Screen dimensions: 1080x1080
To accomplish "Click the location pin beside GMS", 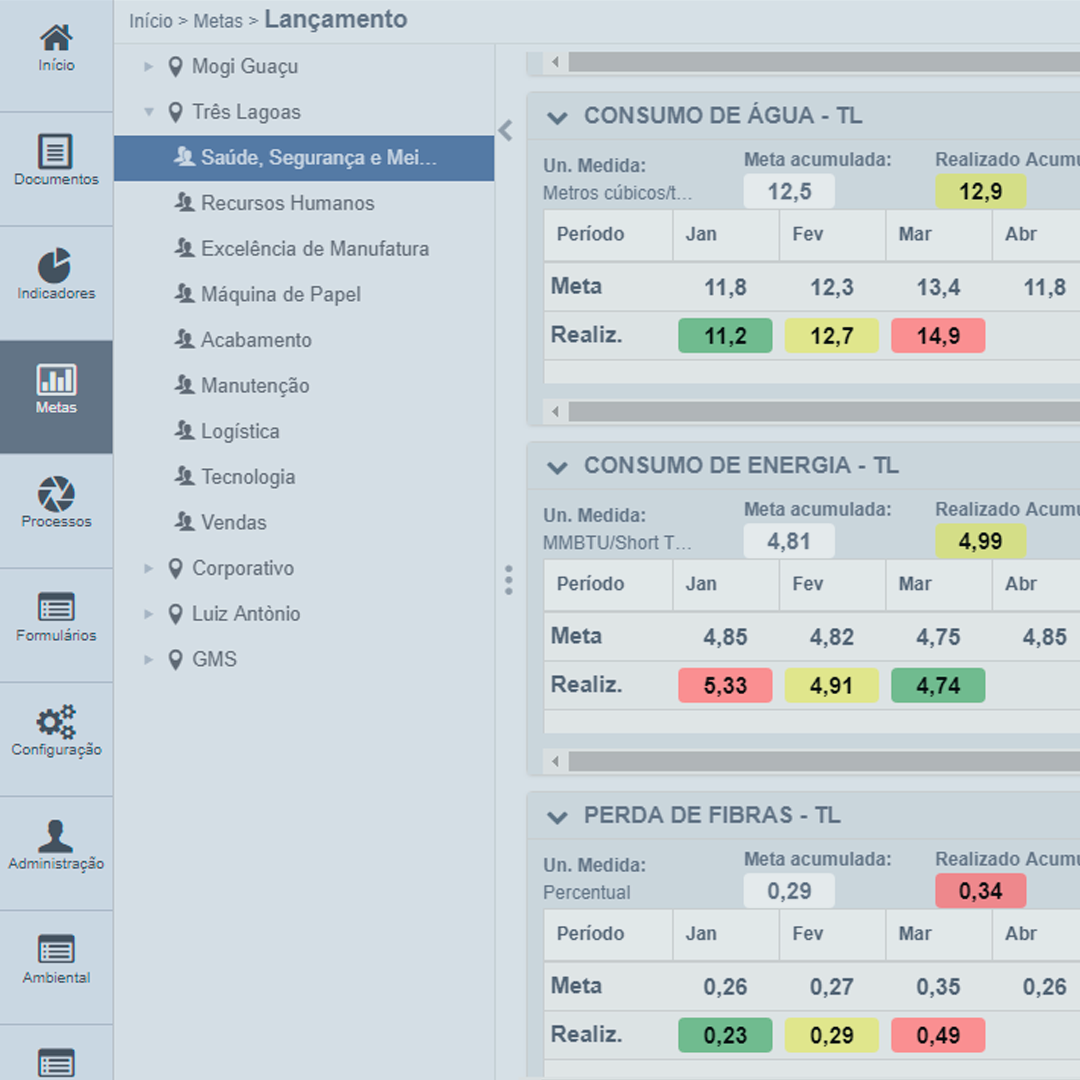I will tap(176, 659).
